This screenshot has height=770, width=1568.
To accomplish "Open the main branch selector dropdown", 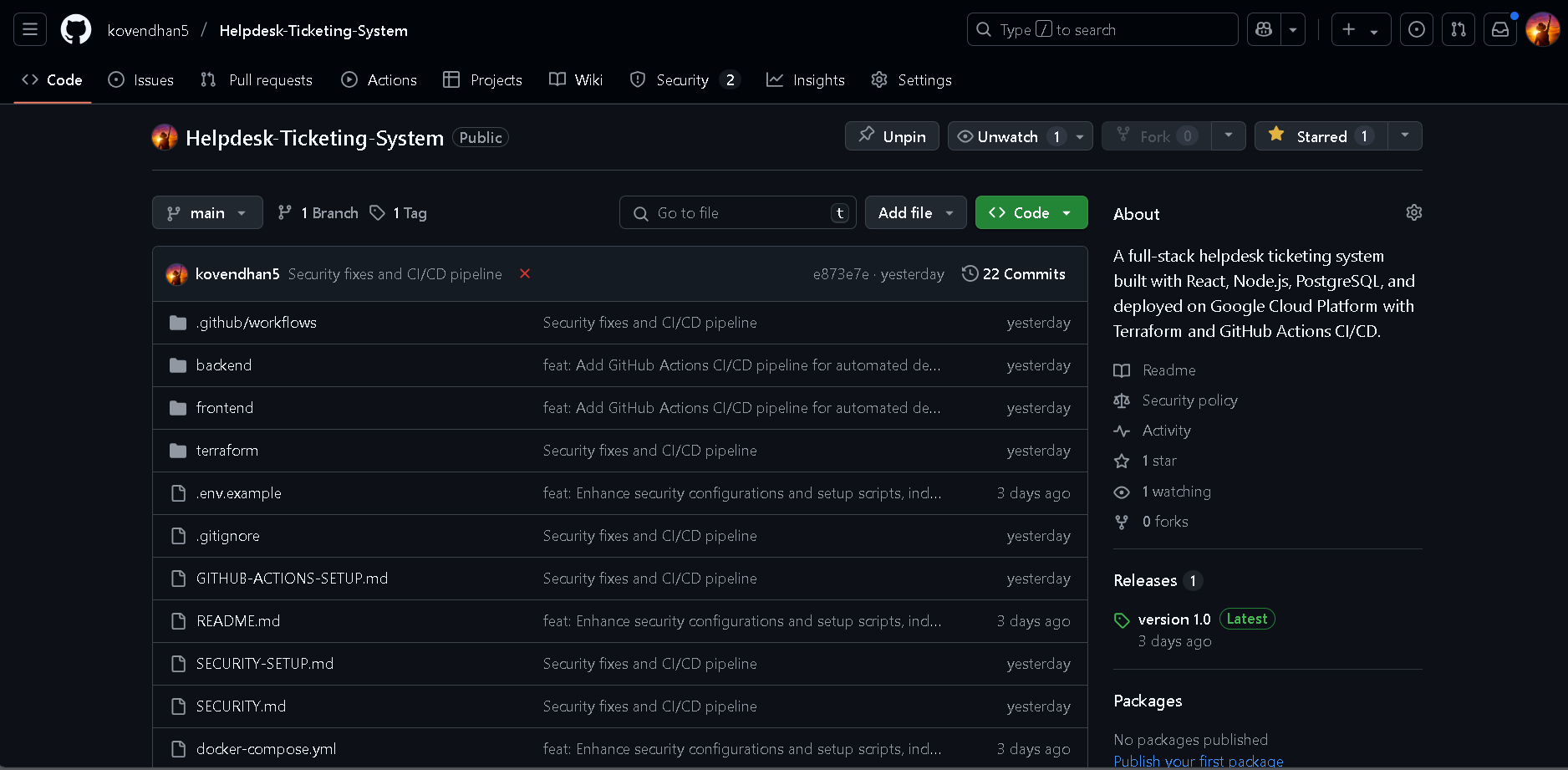I will [x=207, y=213].
